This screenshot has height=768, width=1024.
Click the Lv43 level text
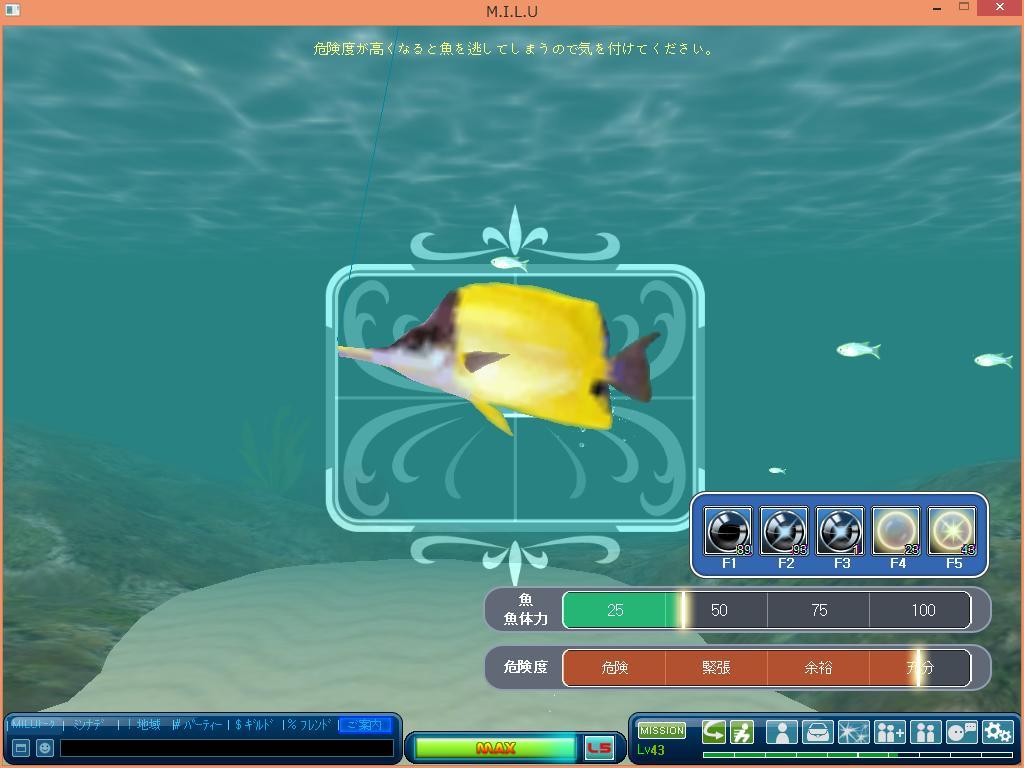click(650, 750)
